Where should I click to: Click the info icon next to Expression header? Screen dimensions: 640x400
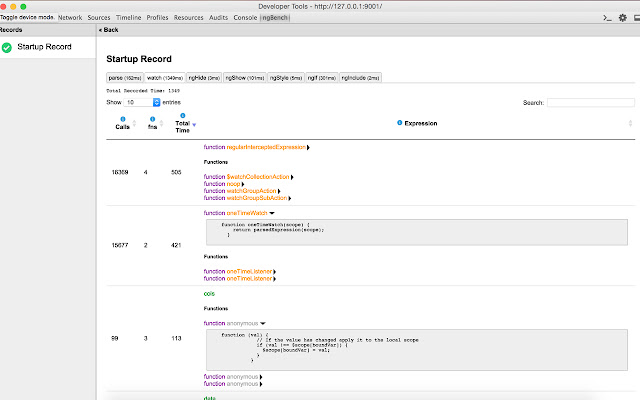400,122
